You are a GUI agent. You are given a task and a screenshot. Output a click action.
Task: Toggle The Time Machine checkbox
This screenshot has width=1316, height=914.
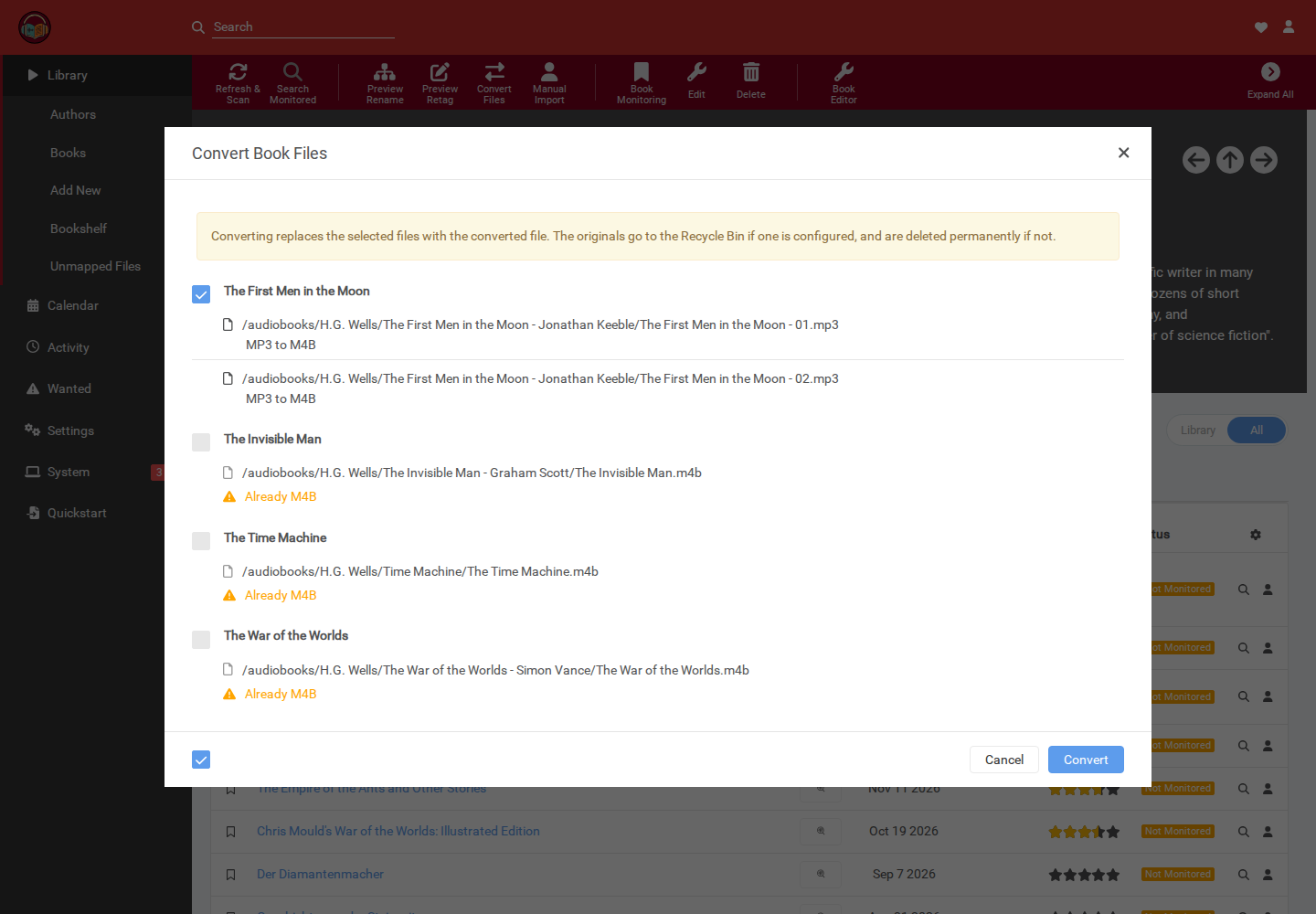[201, 541]
